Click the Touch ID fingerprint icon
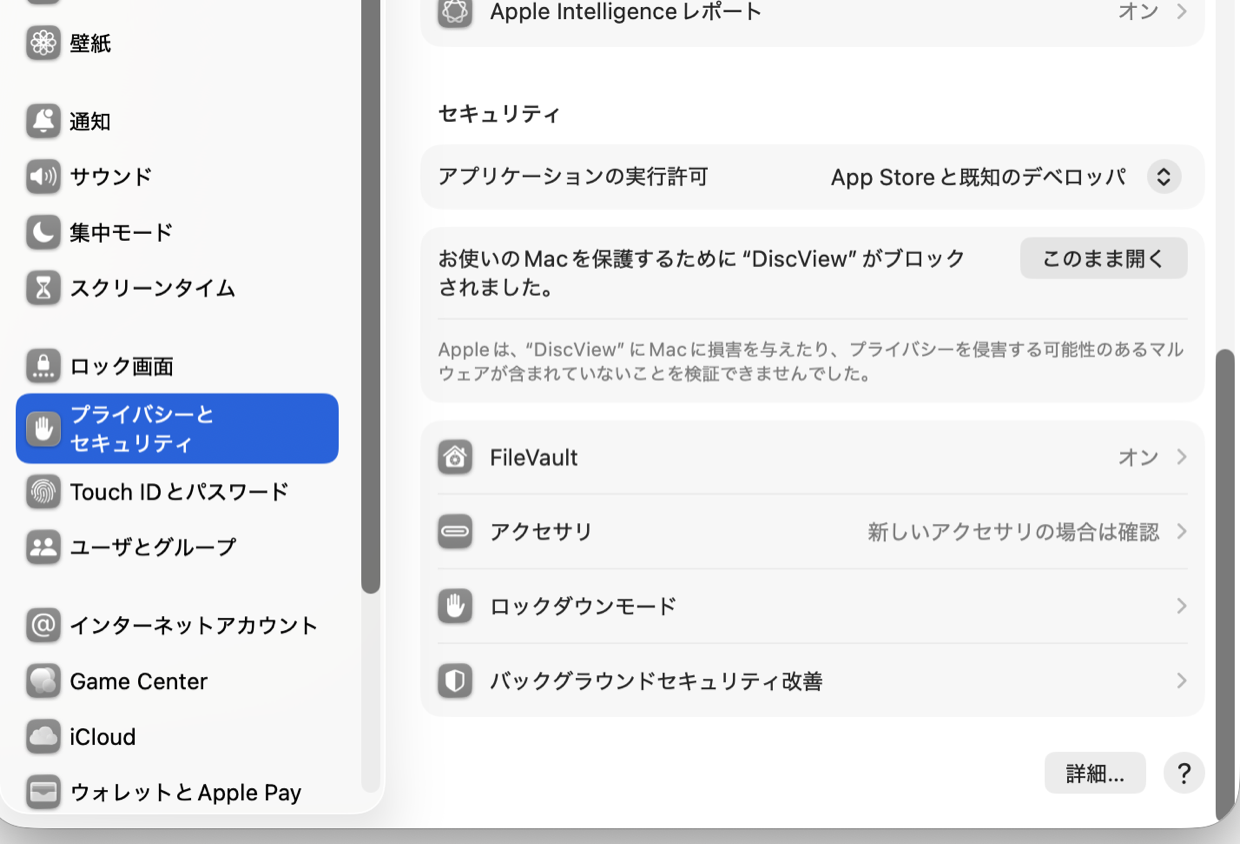The width and height of the screenshot is (1240, 844). tap(43, 492)
